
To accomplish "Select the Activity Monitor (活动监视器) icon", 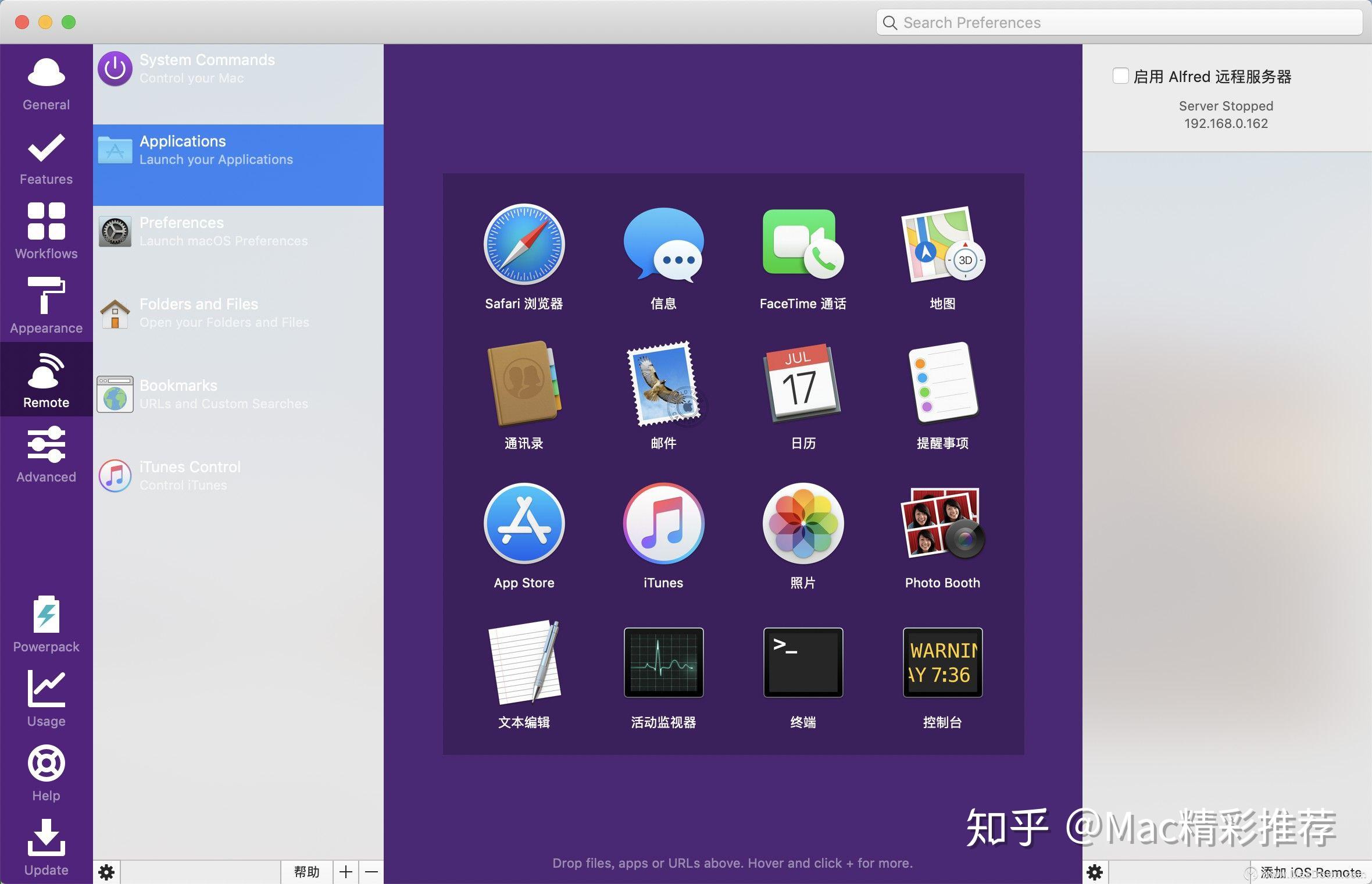I will [663, 662].
